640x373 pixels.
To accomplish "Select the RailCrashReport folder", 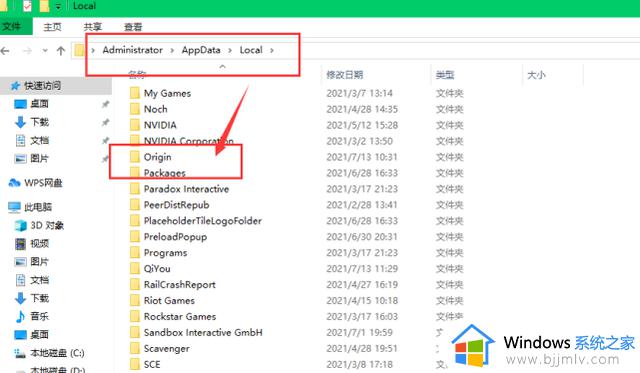I will [180, 284].
